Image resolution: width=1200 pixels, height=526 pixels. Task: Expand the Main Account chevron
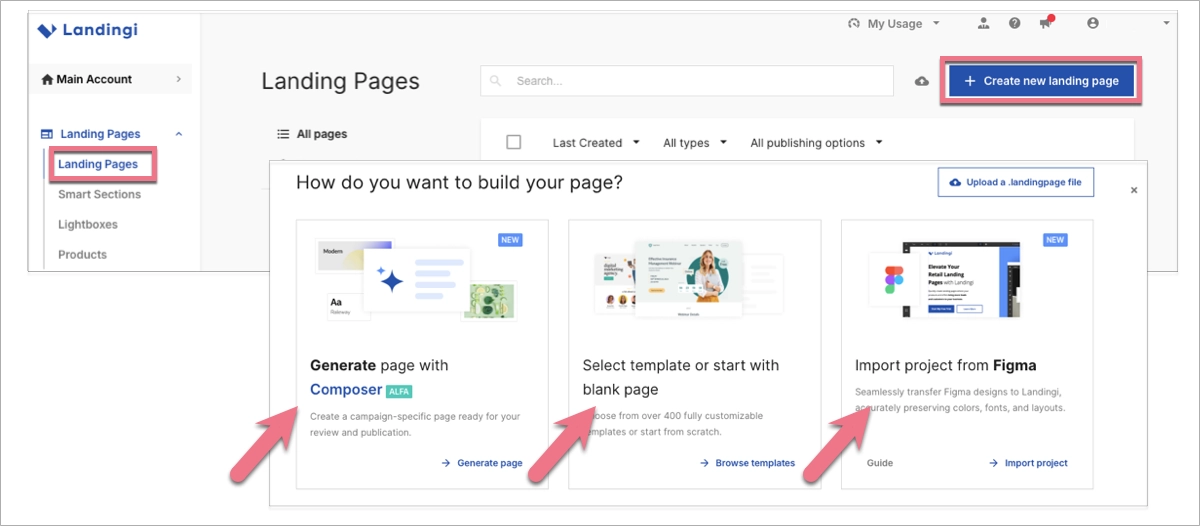(x=178, y=79)
